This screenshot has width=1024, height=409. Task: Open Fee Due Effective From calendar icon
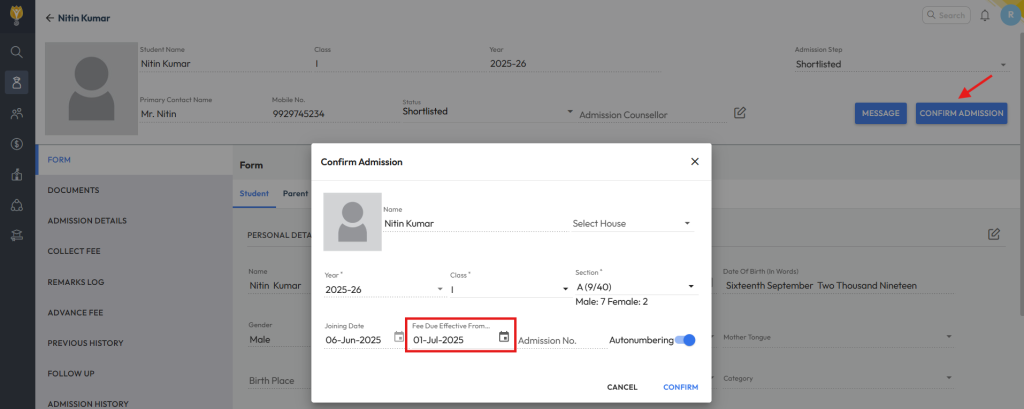tap(504, 337)
